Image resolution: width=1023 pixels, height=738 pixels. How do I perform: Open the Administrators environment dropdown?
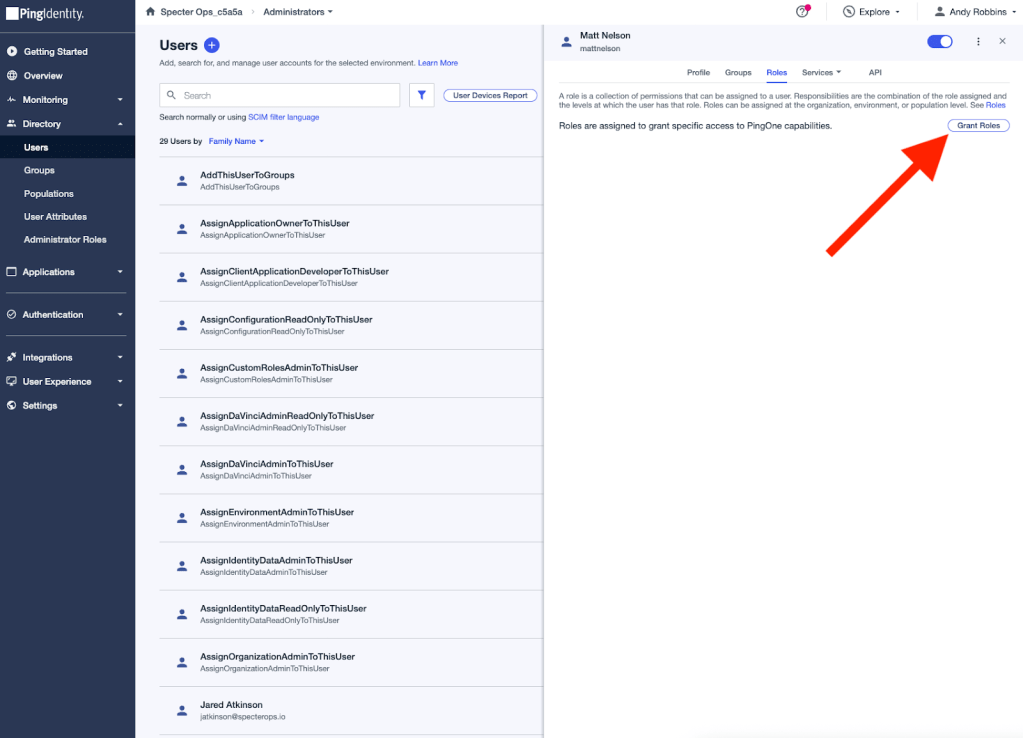click(298, 12)
